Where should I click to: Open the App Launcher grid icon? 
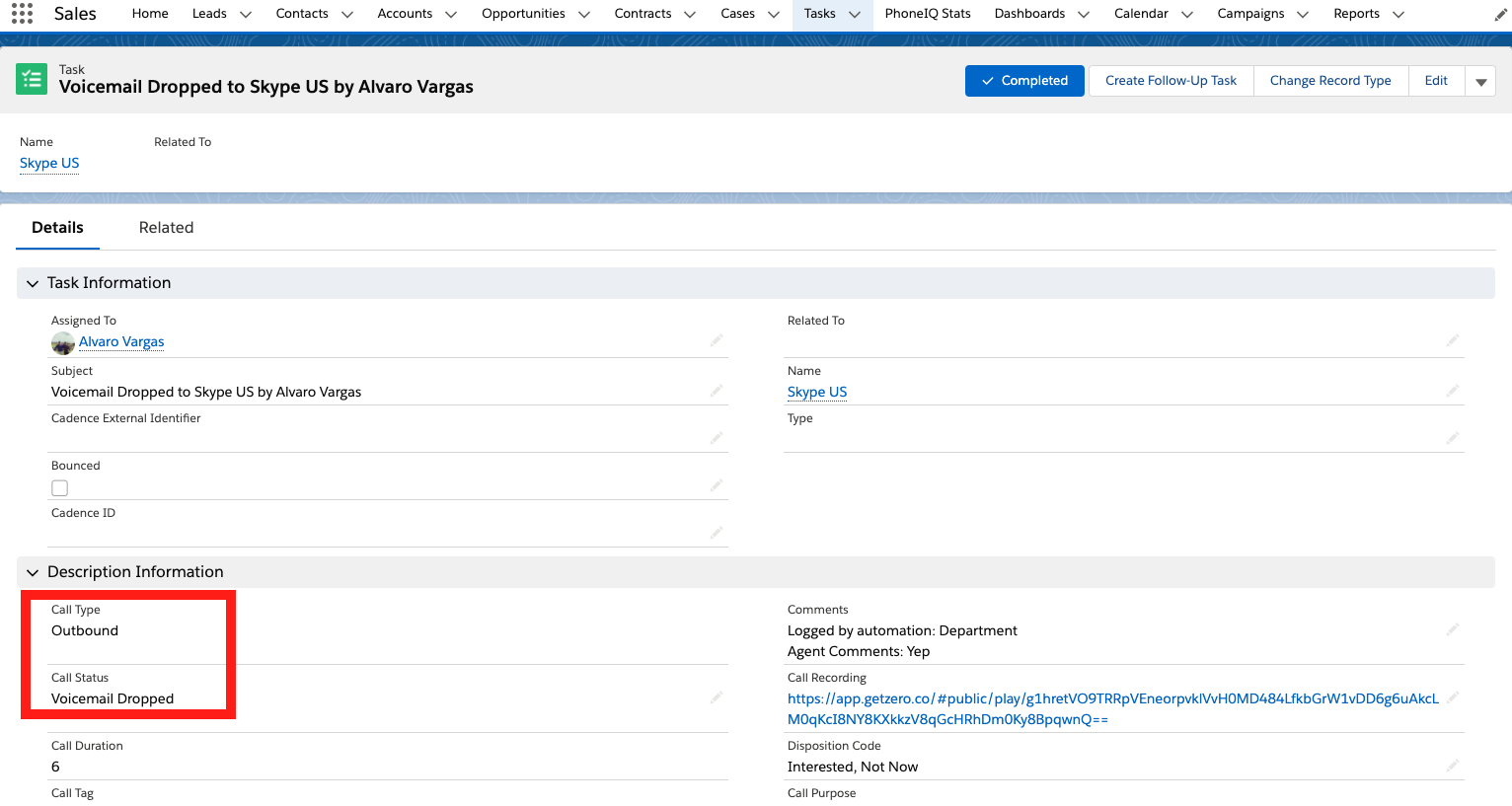coord(22,13)
